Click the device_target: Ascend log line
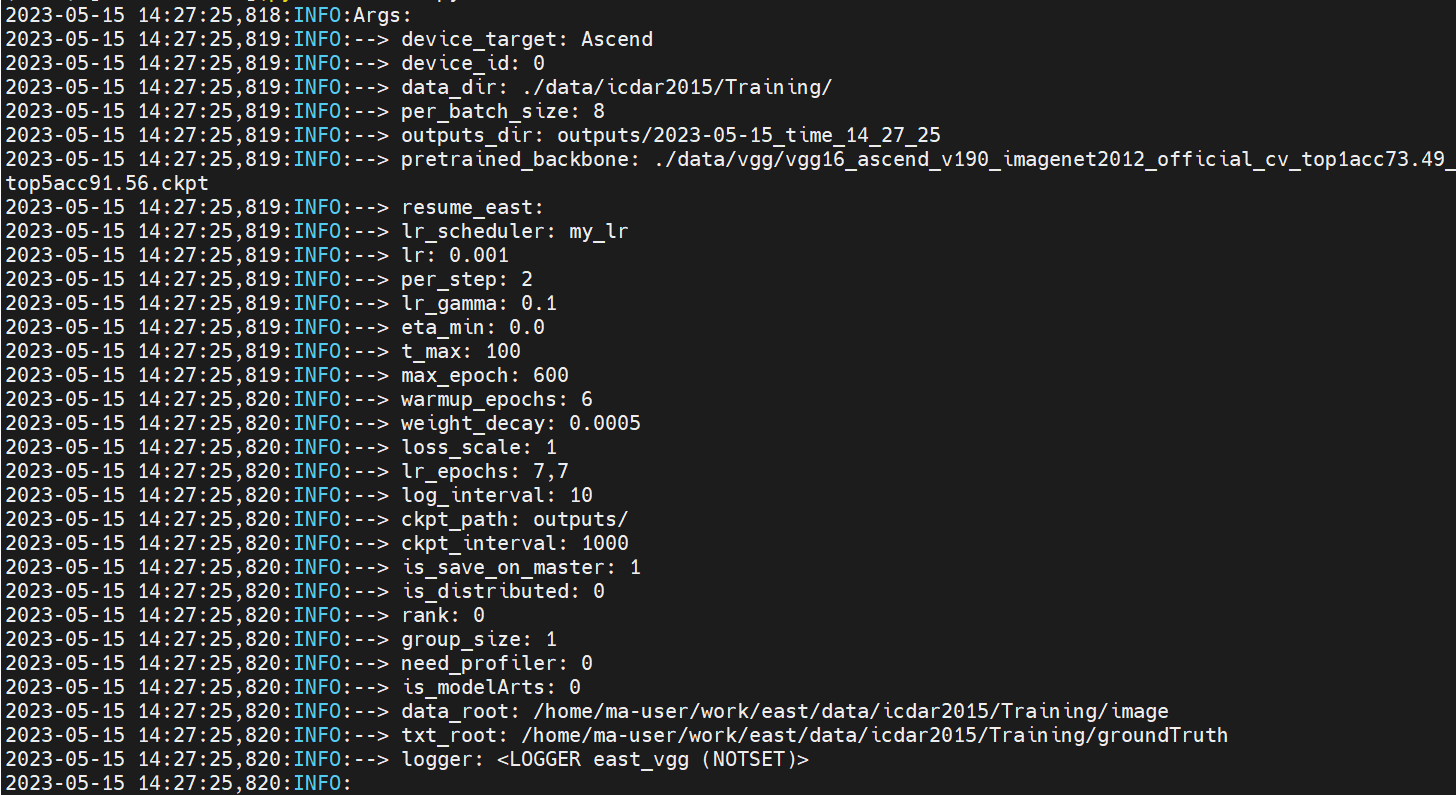The width and height of the screenshot is (1456, 795). coord(328,40)
